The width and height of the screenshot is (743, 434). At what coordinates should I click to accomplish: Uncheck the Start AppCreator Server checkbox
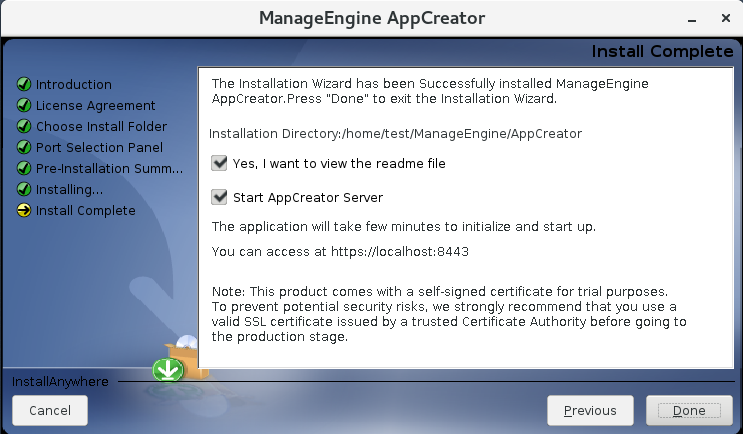tap(220, 197)
